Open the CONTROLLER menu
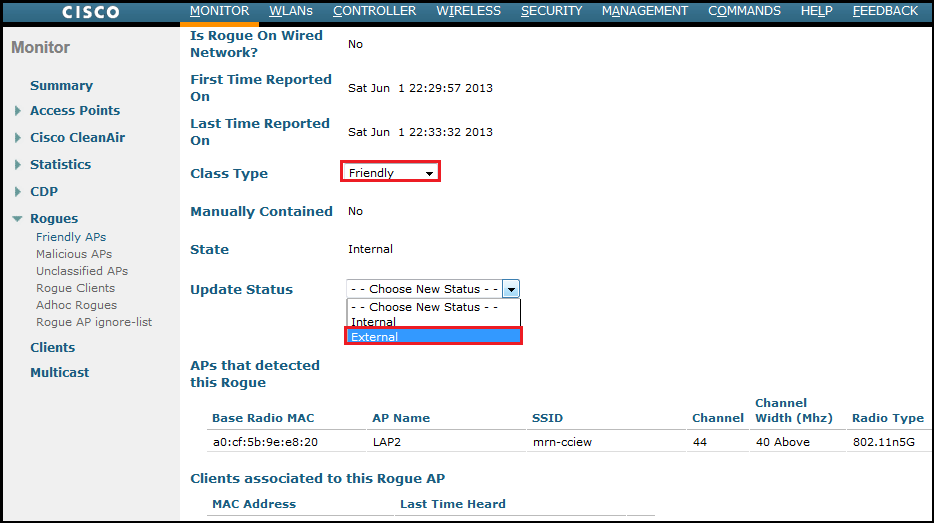This screenshot has width=934, height=523. [374, 11]
